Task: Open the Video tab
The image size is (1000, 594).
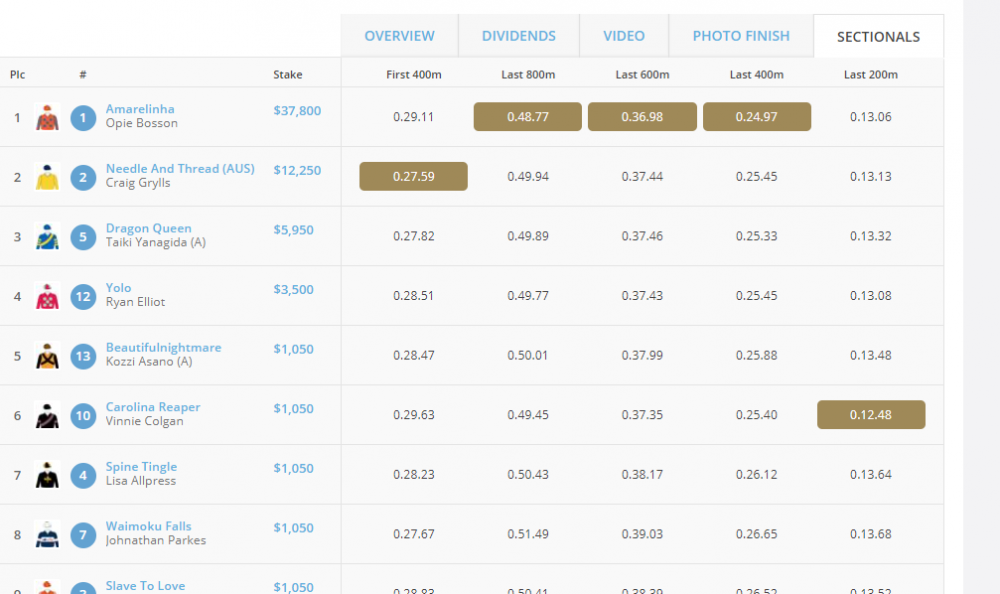Action: (x=624, y=36)
